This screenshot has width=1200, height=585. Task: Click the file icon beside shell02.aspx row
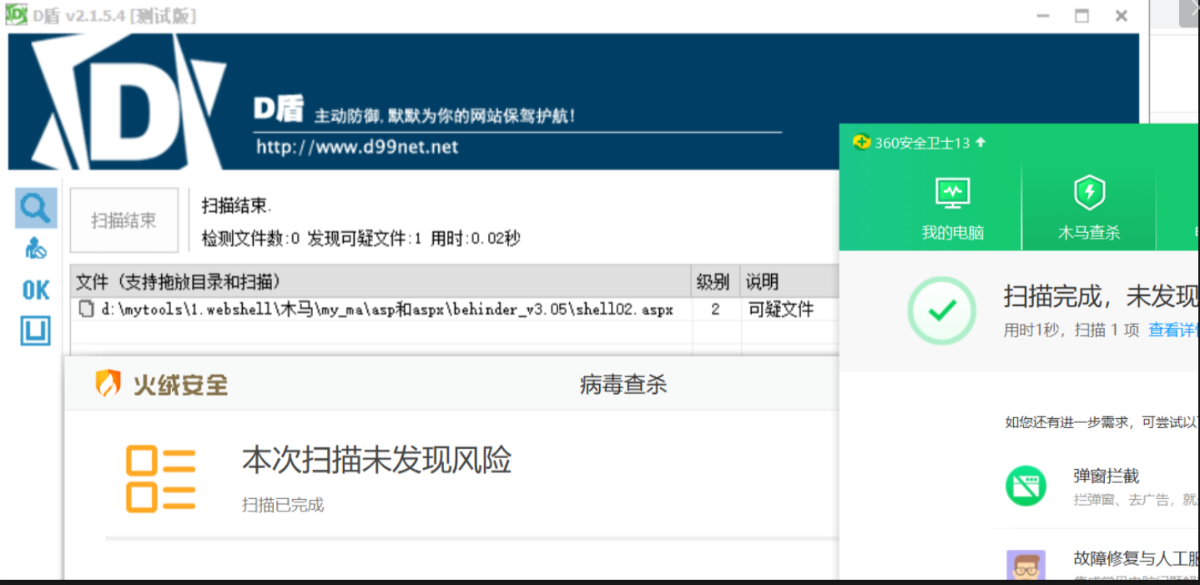87,310
